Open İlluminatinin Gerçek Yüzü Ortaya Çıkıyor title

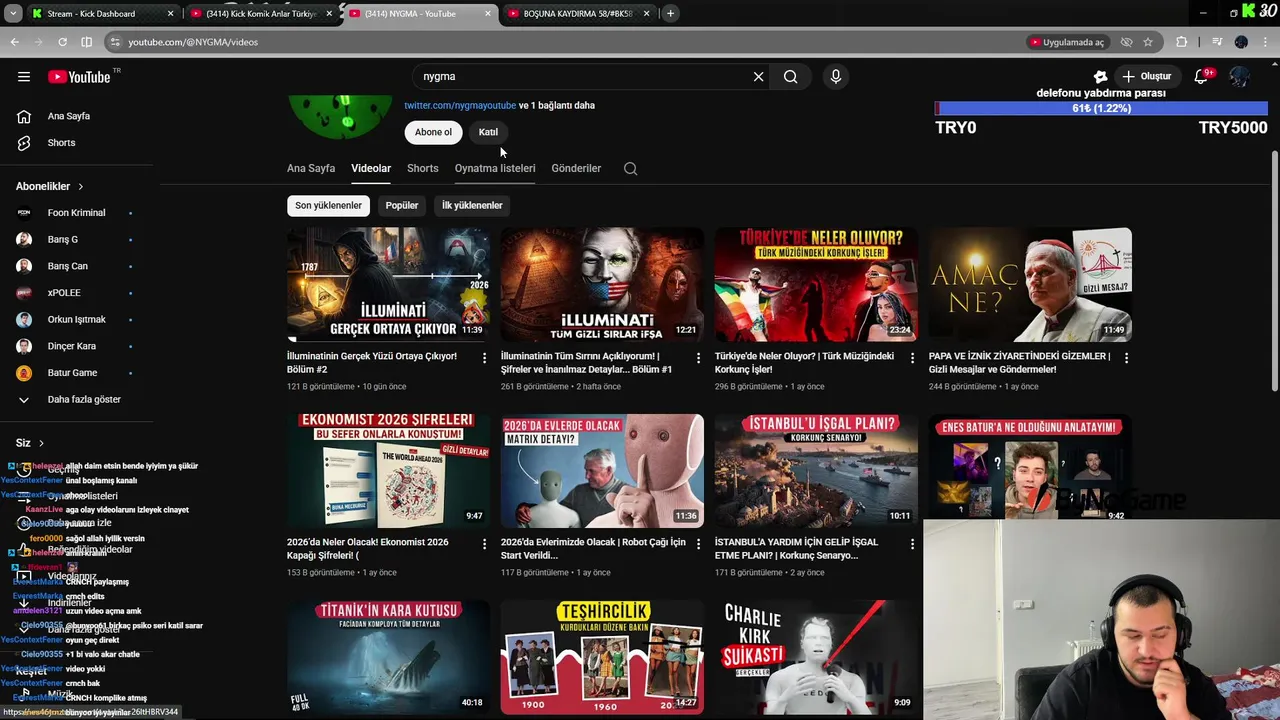click(372, 362)
